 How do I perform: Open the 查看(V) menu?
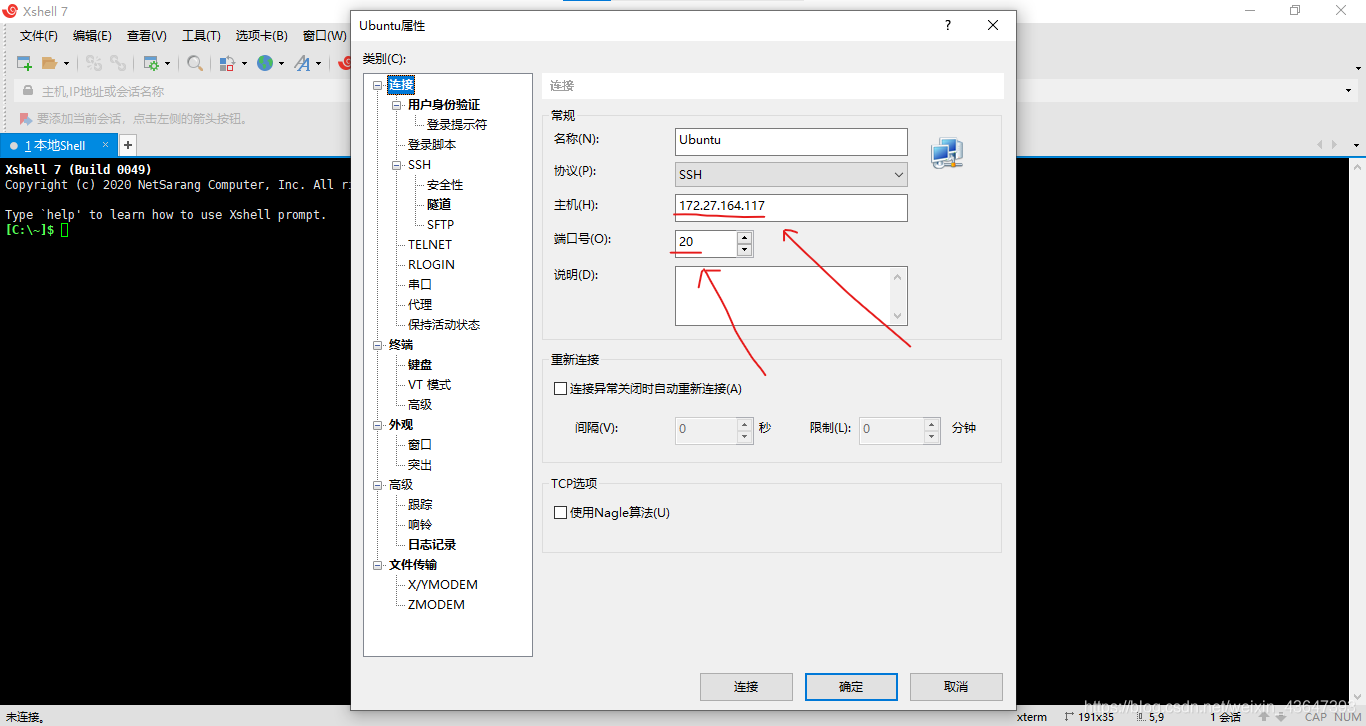click(x=147, y=36)
